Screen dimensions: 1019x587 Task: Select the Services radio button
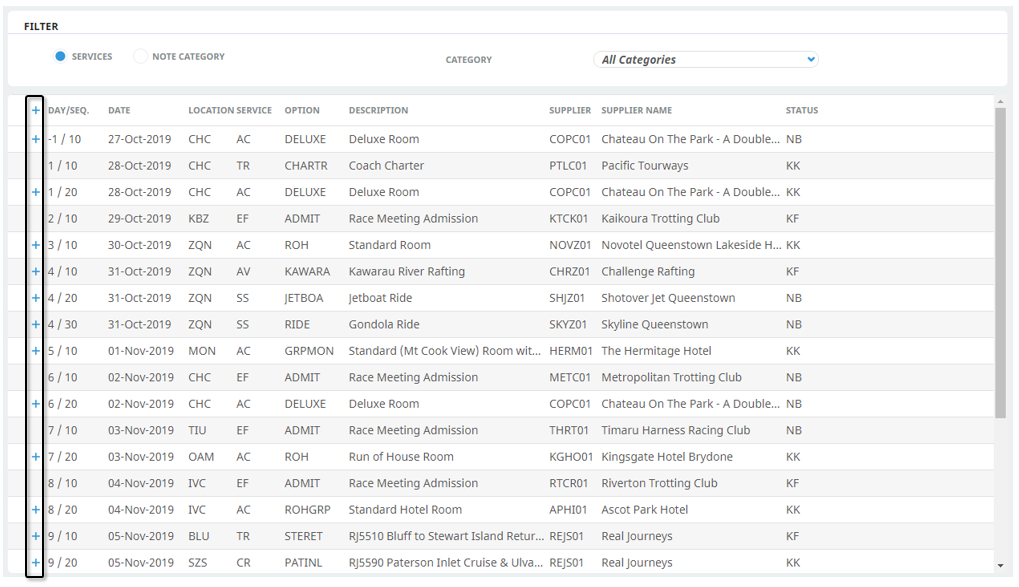click(60, 57)
